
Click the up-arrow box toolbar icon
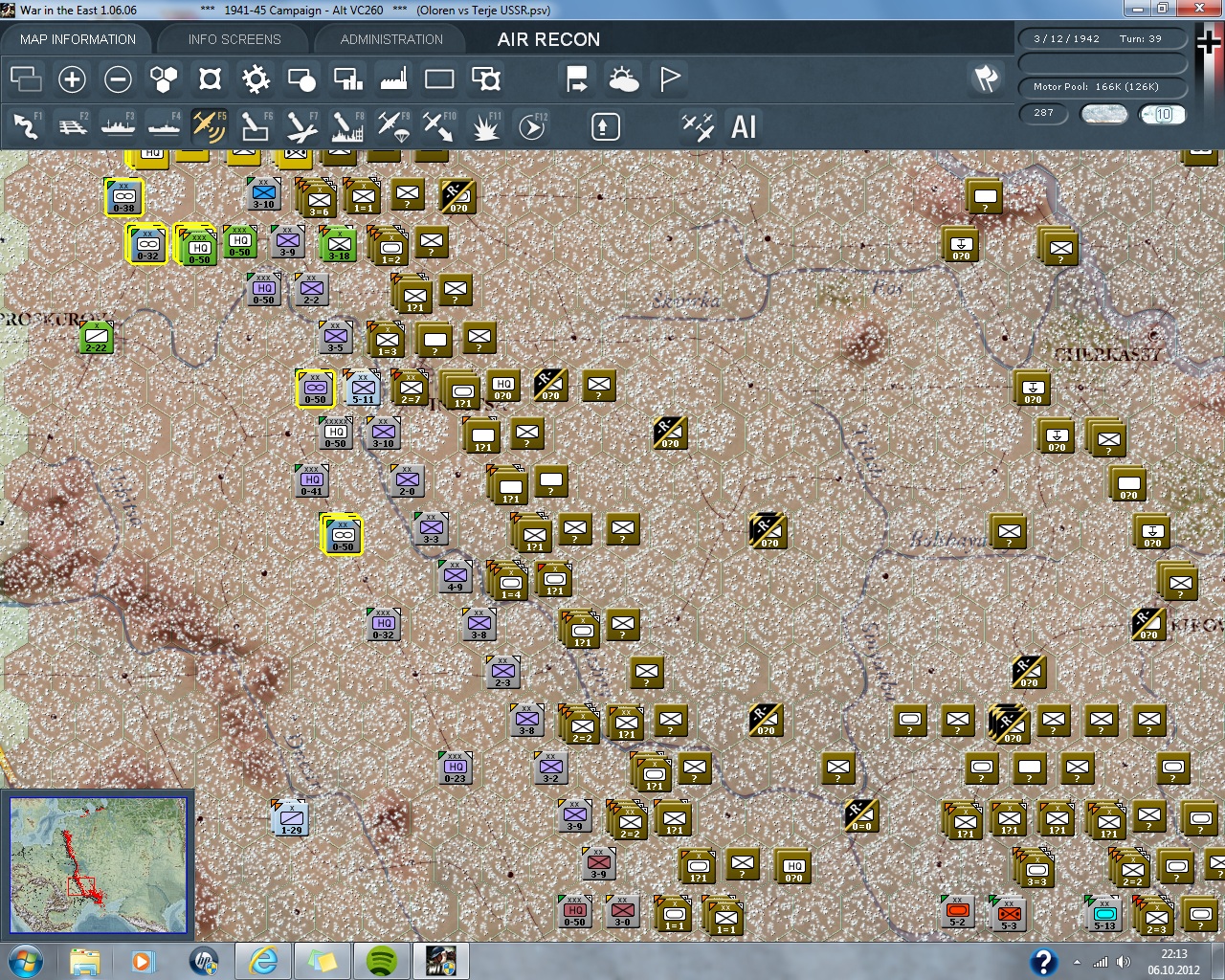click(x=605, y=126)
